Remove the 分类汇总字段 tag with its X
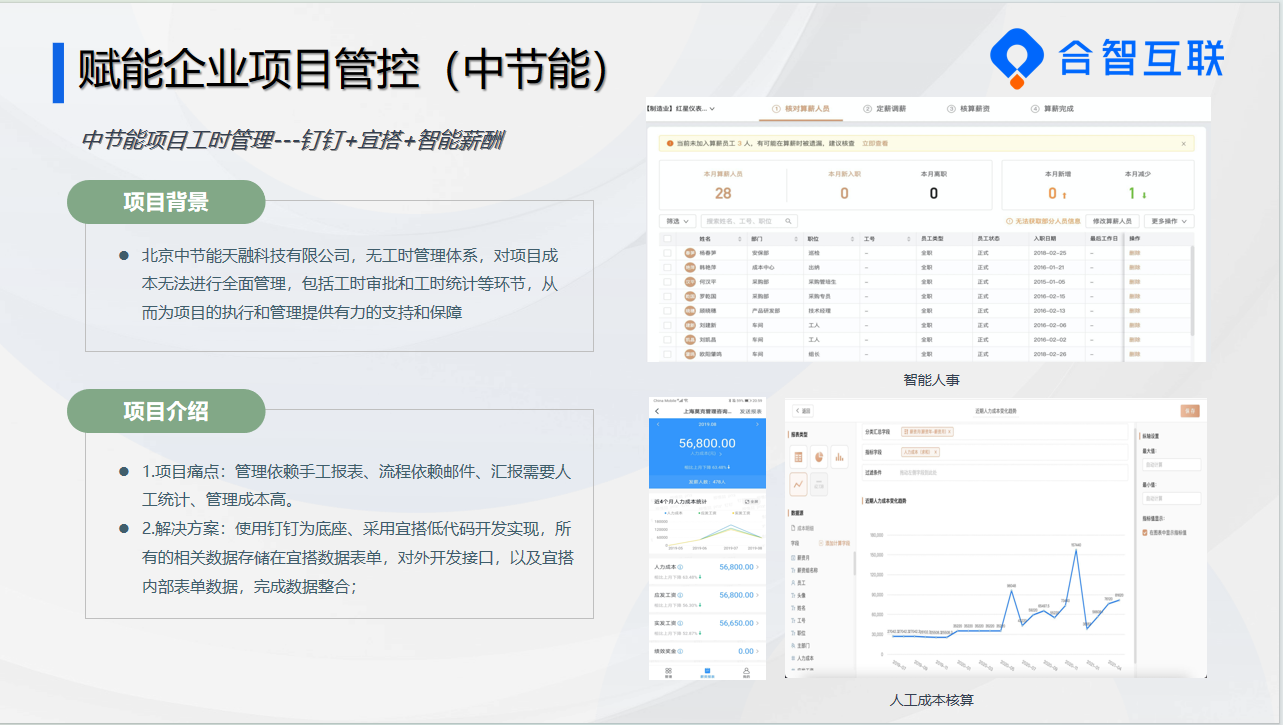Screen dimensions: 1283x725 click(949, 432)
